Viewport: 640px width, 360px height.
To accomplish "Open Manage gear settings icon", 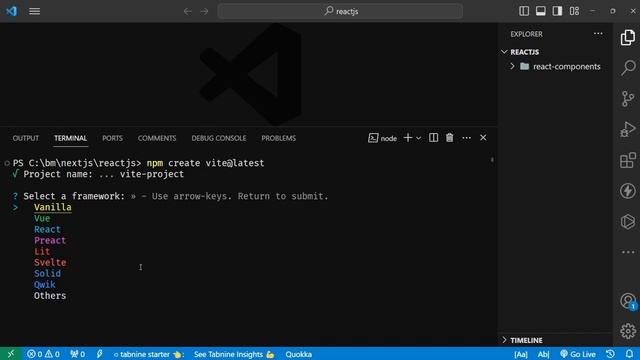I will pyautogui.click(x=628, y=331).
